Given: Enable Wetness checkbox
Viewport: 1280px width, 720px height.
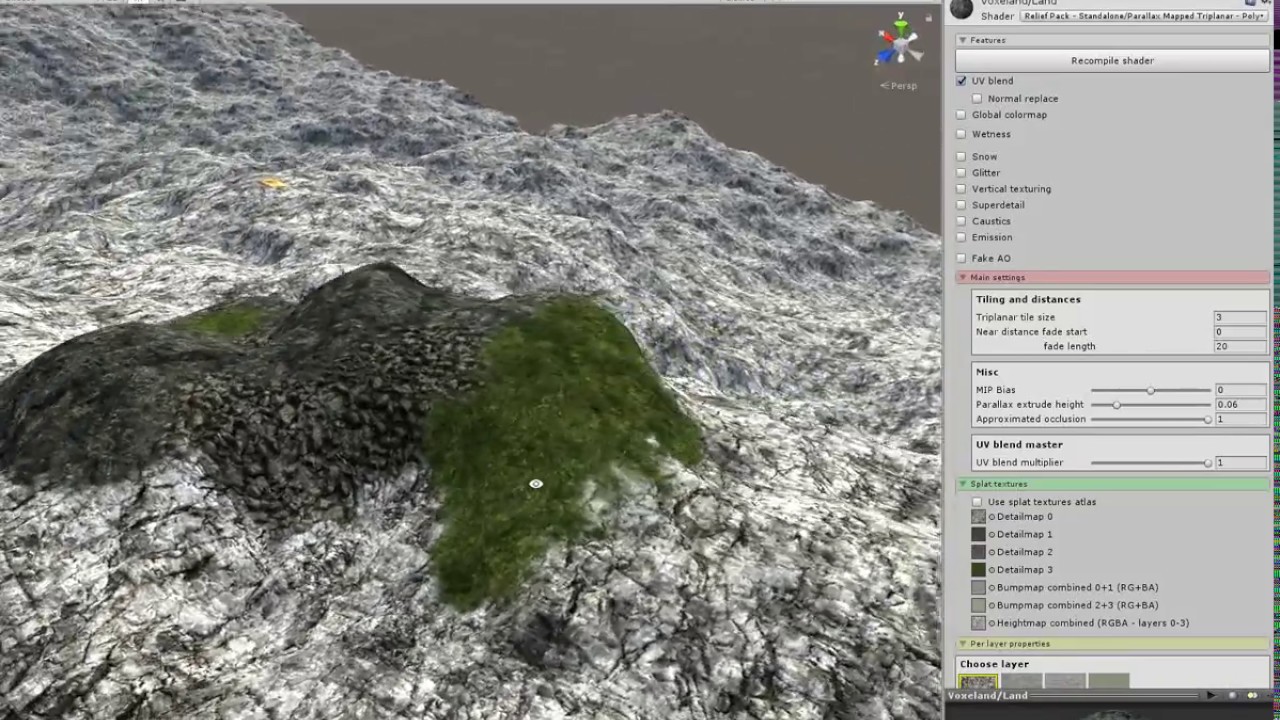Looking at the screenshot, I should click(x=962, y=134).
